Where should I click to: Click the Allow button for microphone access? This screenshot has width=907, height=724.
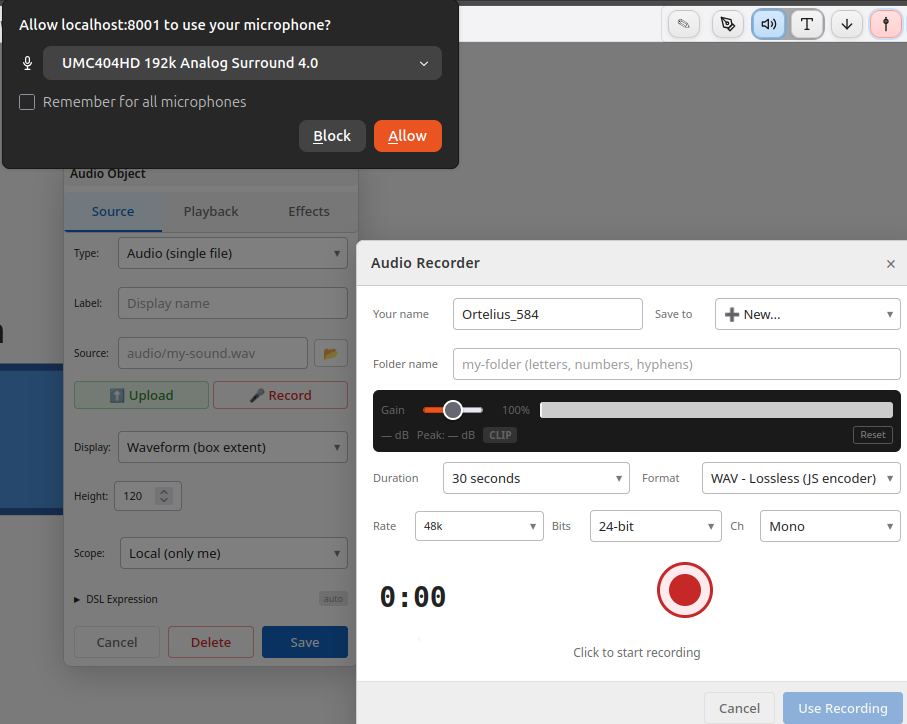coord(407,135)
